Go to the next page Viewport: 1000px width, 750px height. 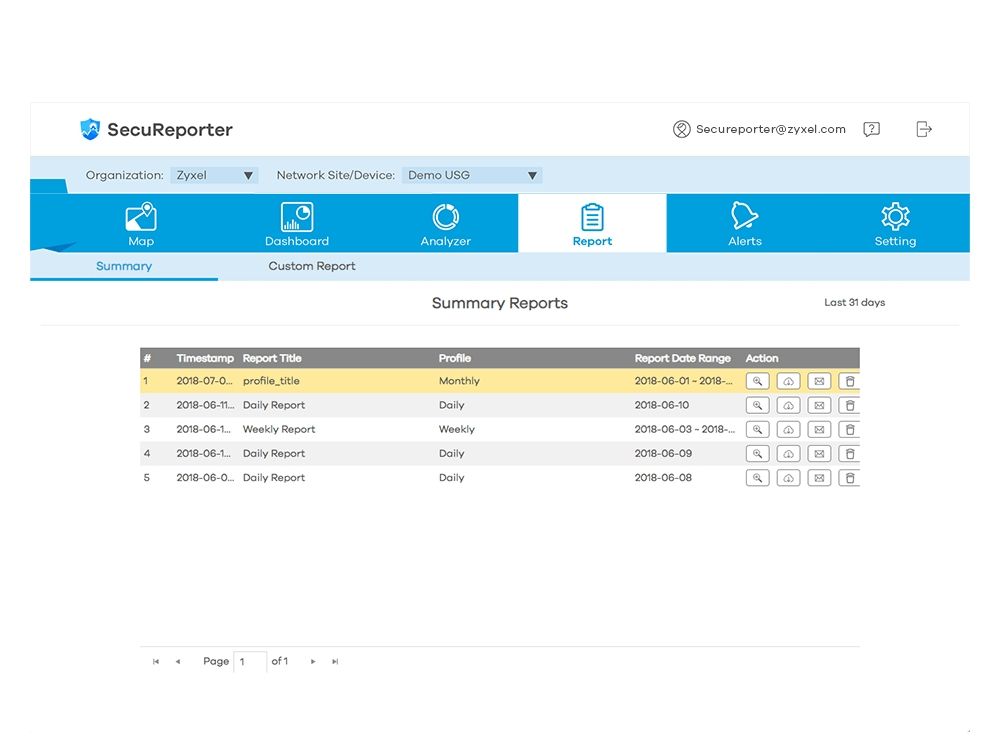tap(312, 661)
